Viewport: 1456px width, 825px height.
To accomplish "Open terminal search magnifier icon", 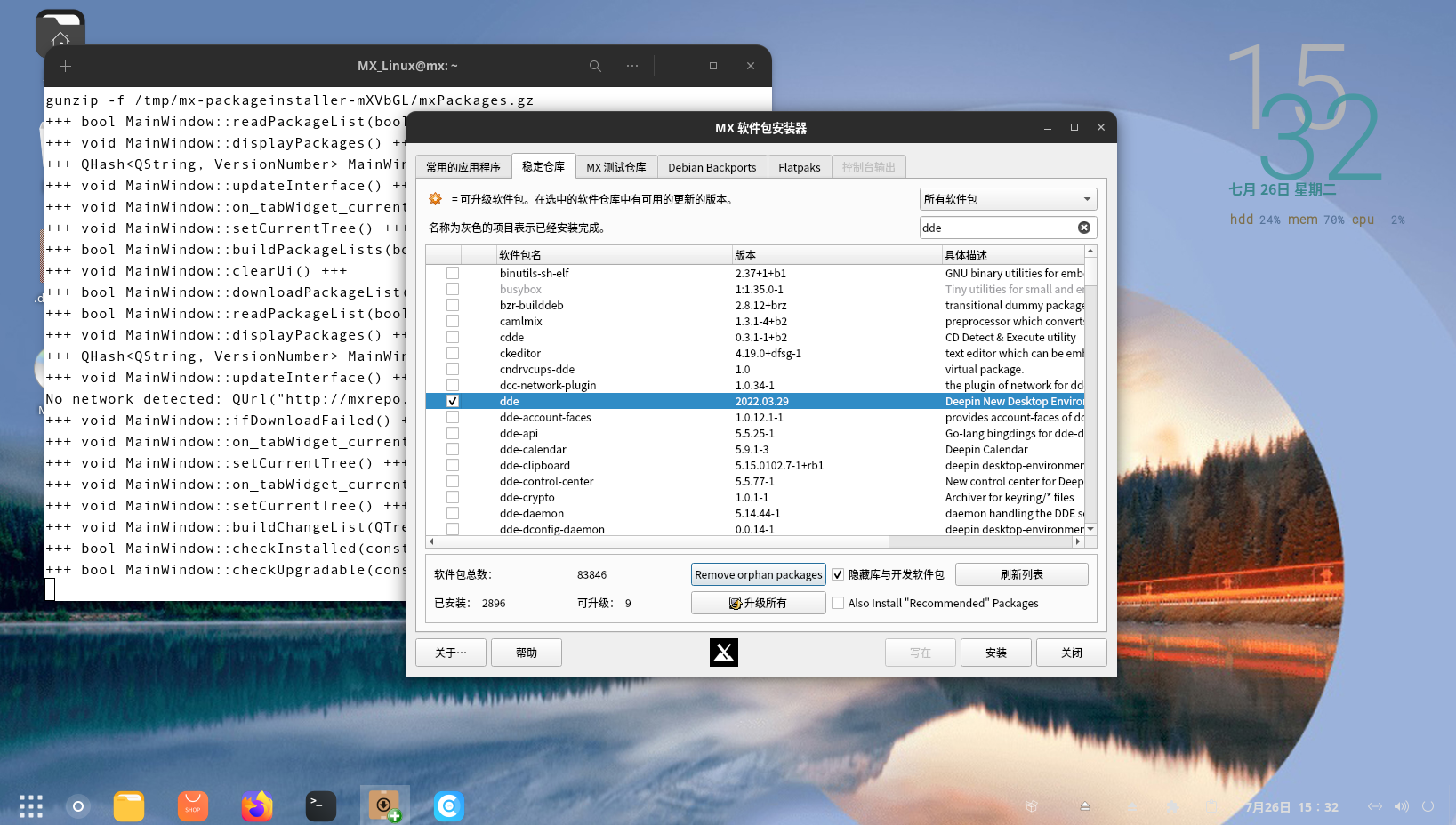I will click(595, 66).
